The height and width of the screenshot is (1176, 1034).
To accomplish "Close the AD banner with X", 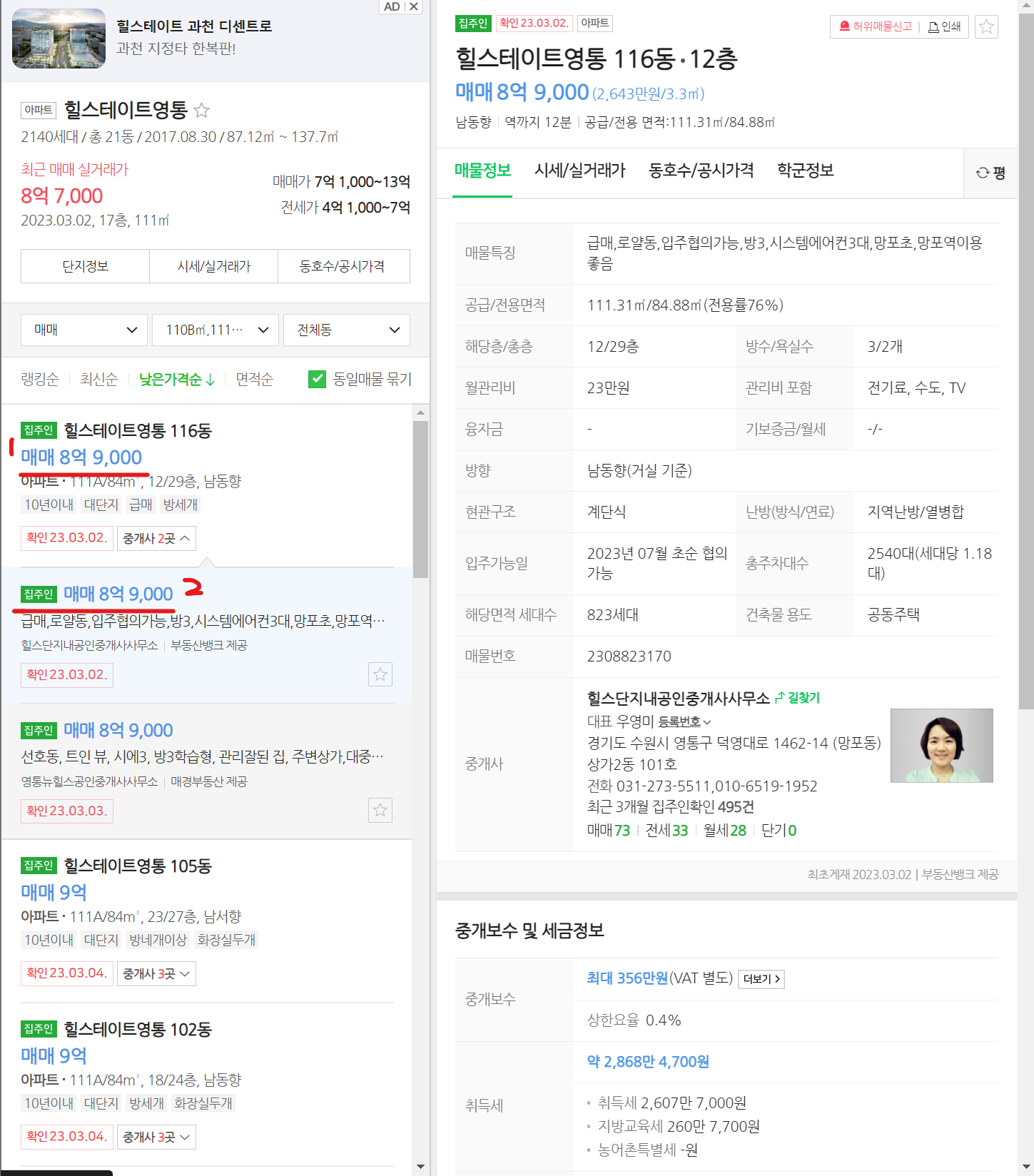I will pos(414,6).
